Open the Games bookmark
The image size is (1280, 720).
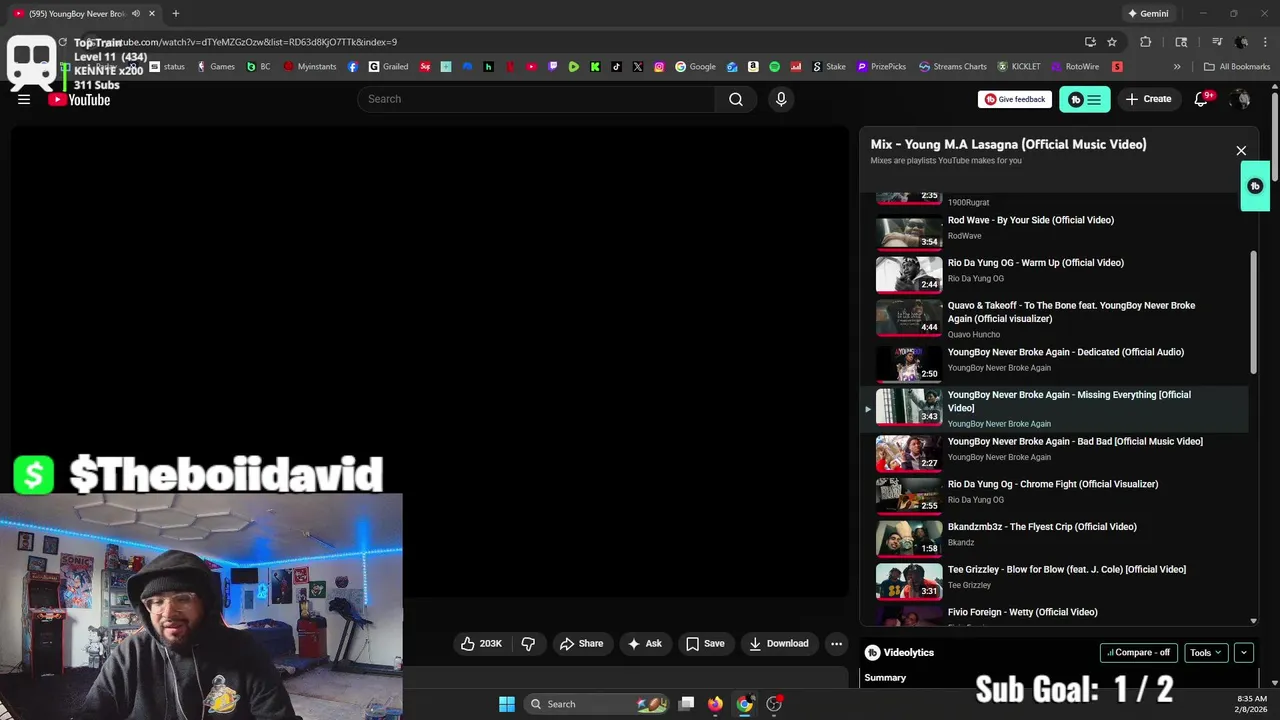click(x=216, y=67)
